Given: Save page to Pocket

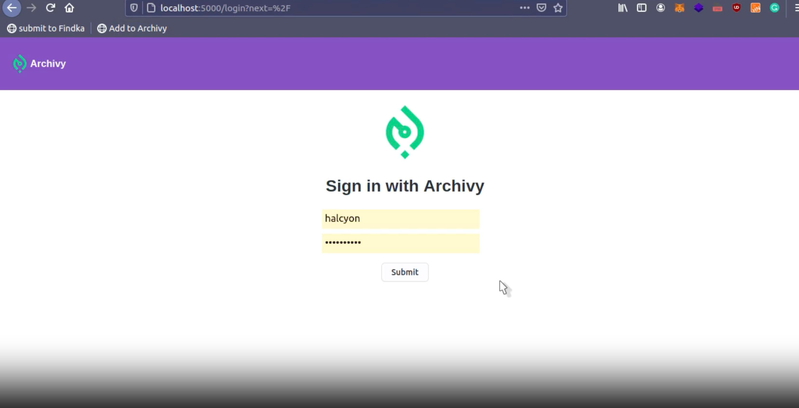Looking at the screenshot, I should (541, 8).
